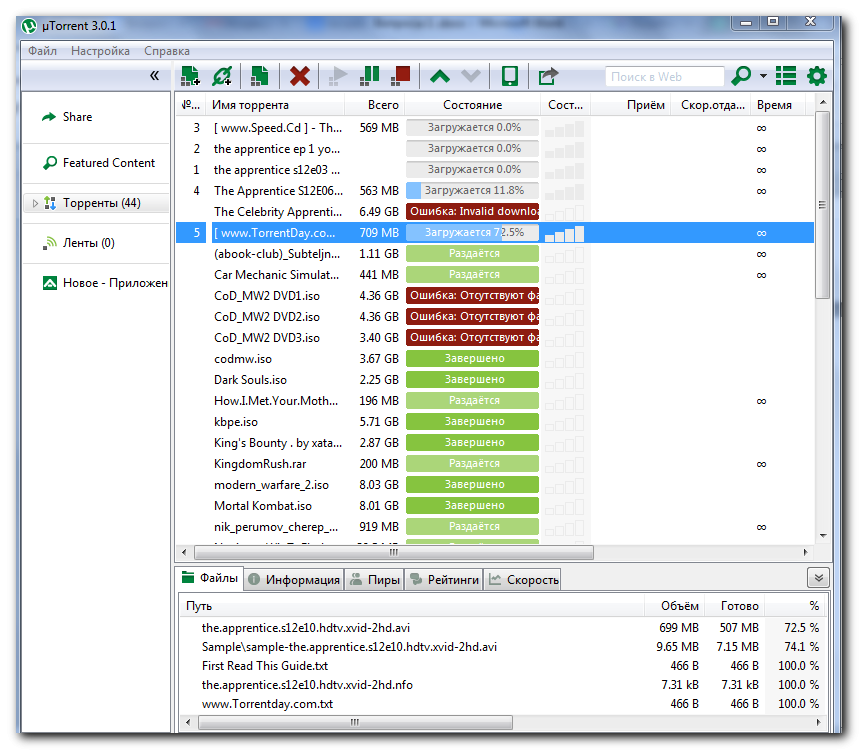Click the torrent list horizontal scrollbar thumb
This screenshot has height=750, width=859.
tap(394, 552)
